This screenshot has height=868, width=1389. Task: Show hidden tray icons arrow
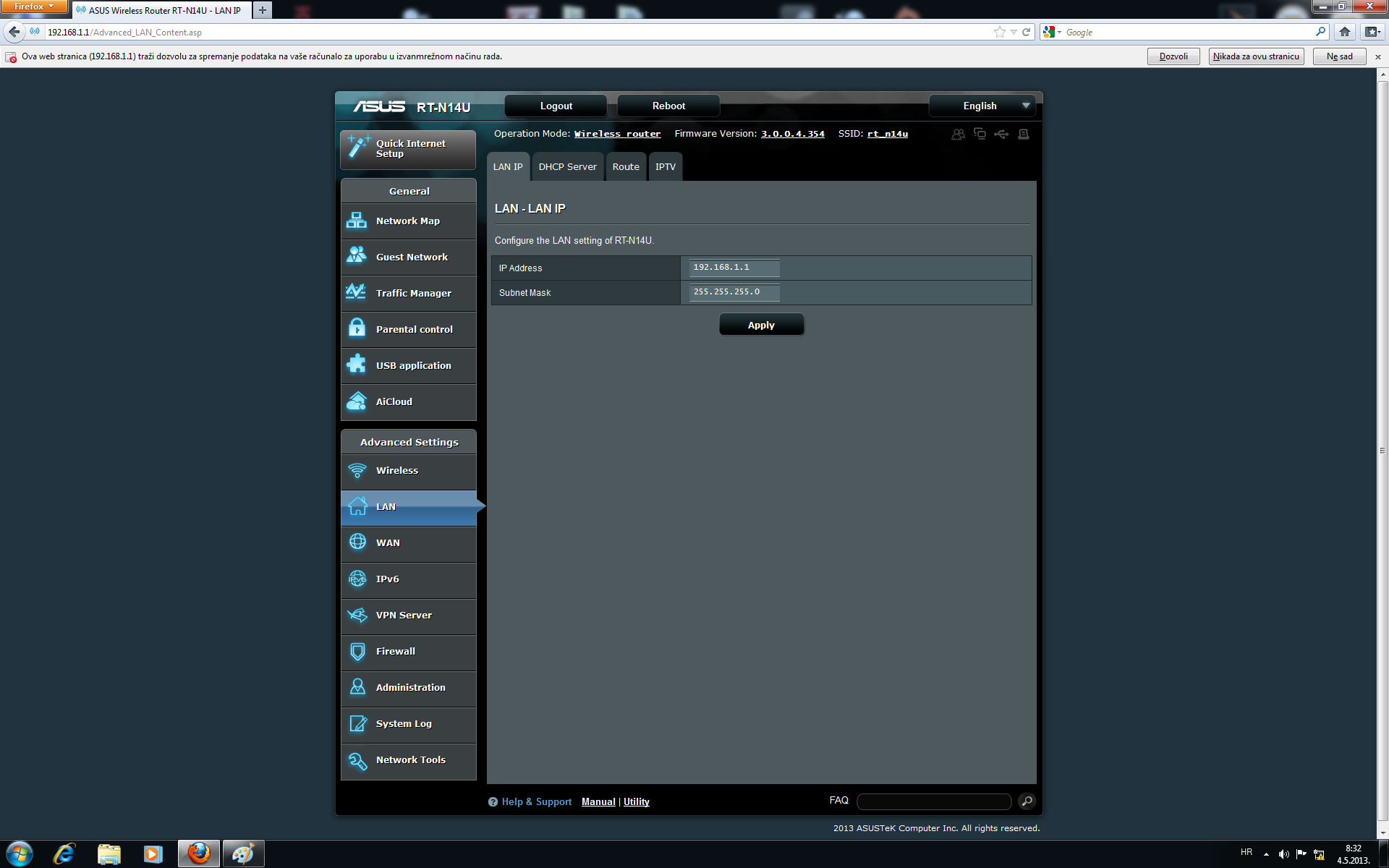1266,854
